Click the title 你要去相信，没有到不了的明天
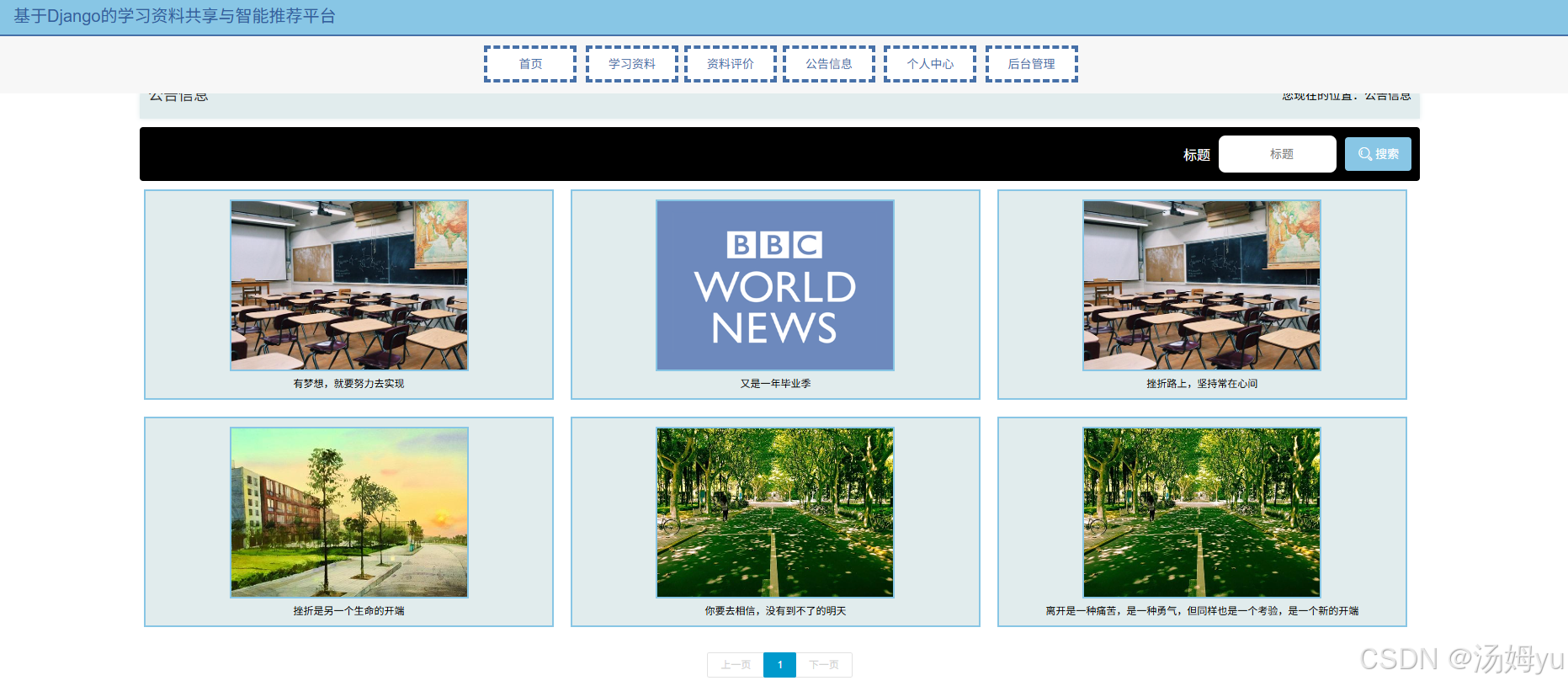The height and width of the screenshot is (686, 1568). pyautogui.click(x=775, y=611)
